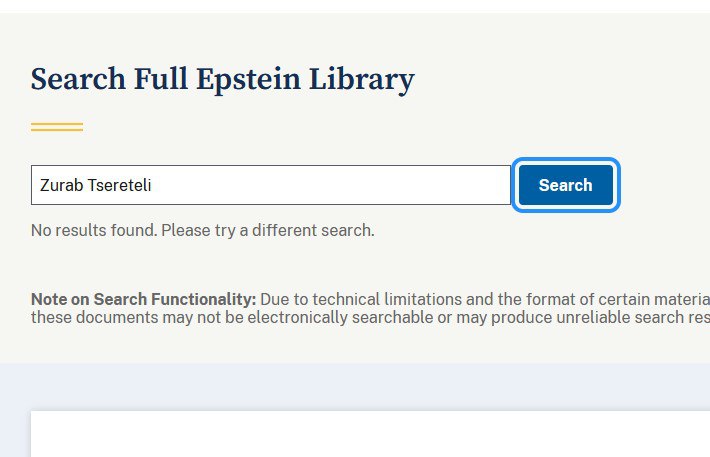Click the word "Search" in the page heading

pyautogui.click(x=77, y=79)
